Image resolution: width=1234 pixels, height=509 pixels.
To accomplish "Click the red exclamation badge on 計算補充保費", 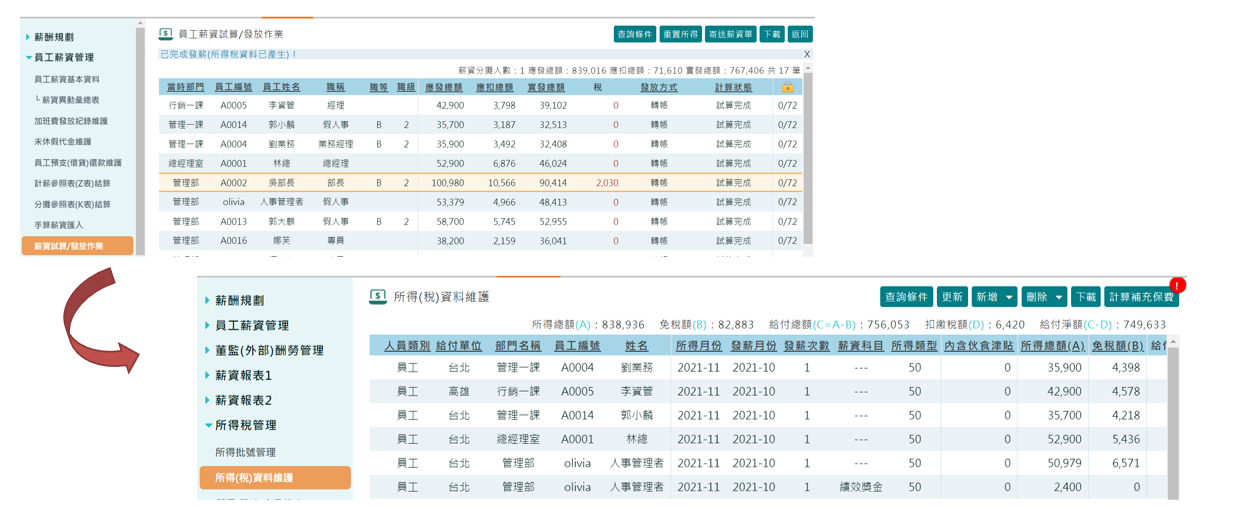I will tap(1178, 285).
